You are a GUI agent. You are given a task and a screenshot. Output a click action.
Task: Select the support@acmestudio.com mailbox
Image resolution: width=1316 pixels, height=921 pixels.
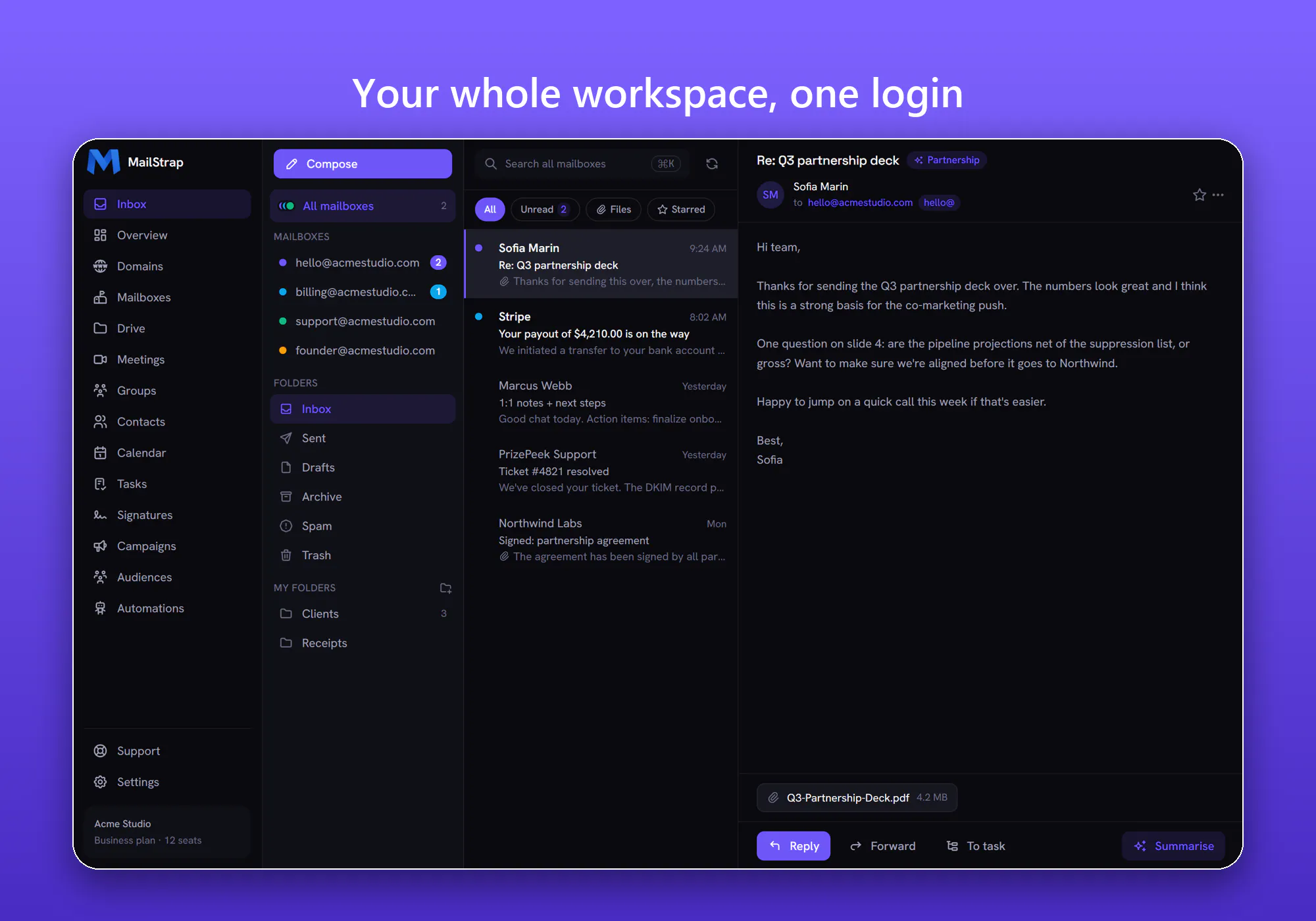pyautogui.click(x=363, y=321)
